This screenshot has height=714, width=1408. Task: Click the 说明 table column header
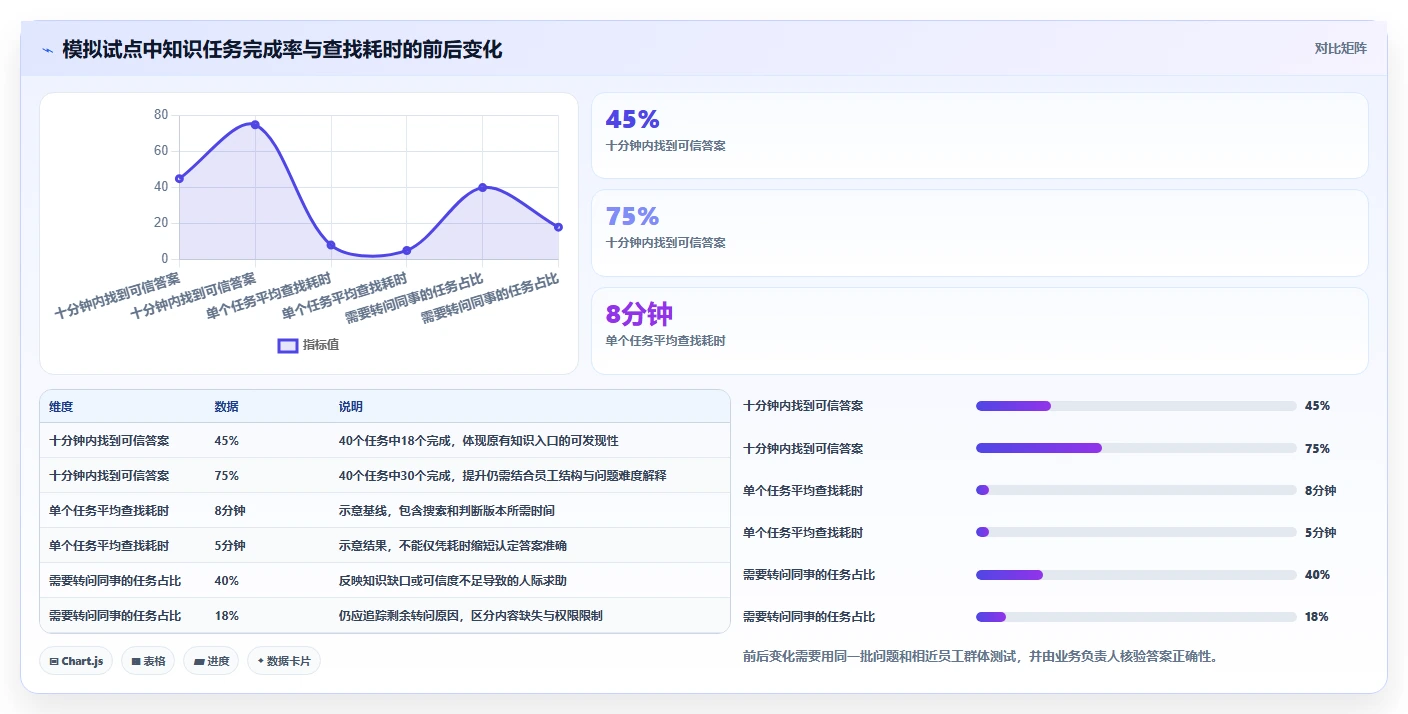click(x=351, y=407)
